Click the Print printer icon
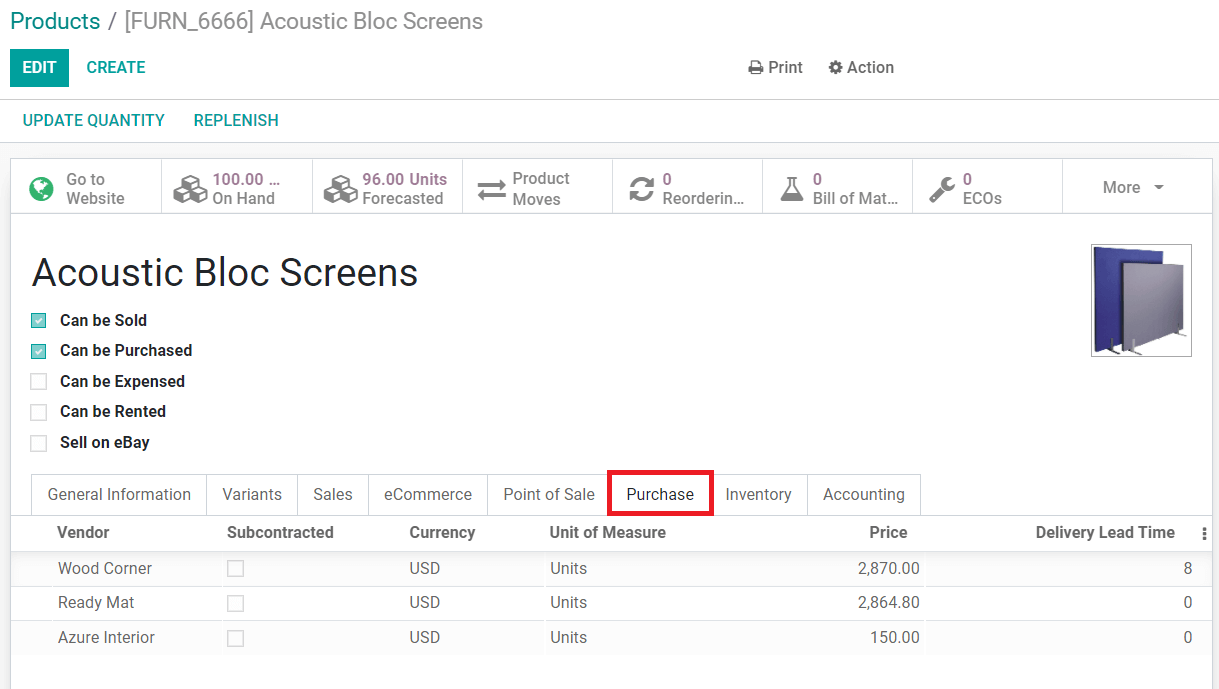The height and width of the screenshot is (689, 1219). click(x=756, y=68)
